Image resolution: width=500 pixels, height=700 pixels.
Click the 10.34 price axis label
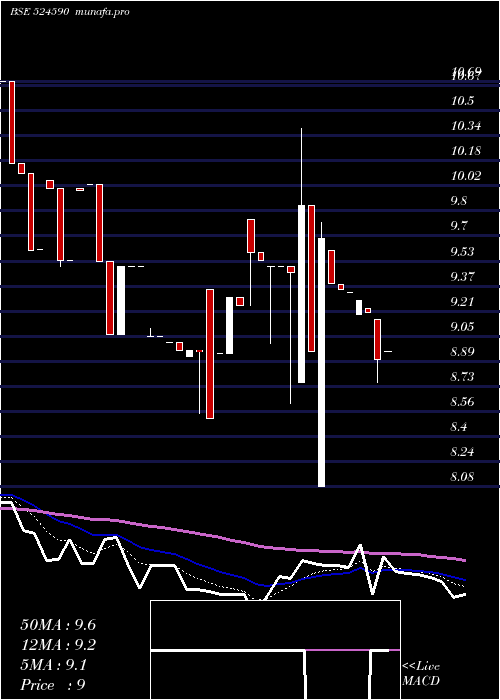(466, 126)
